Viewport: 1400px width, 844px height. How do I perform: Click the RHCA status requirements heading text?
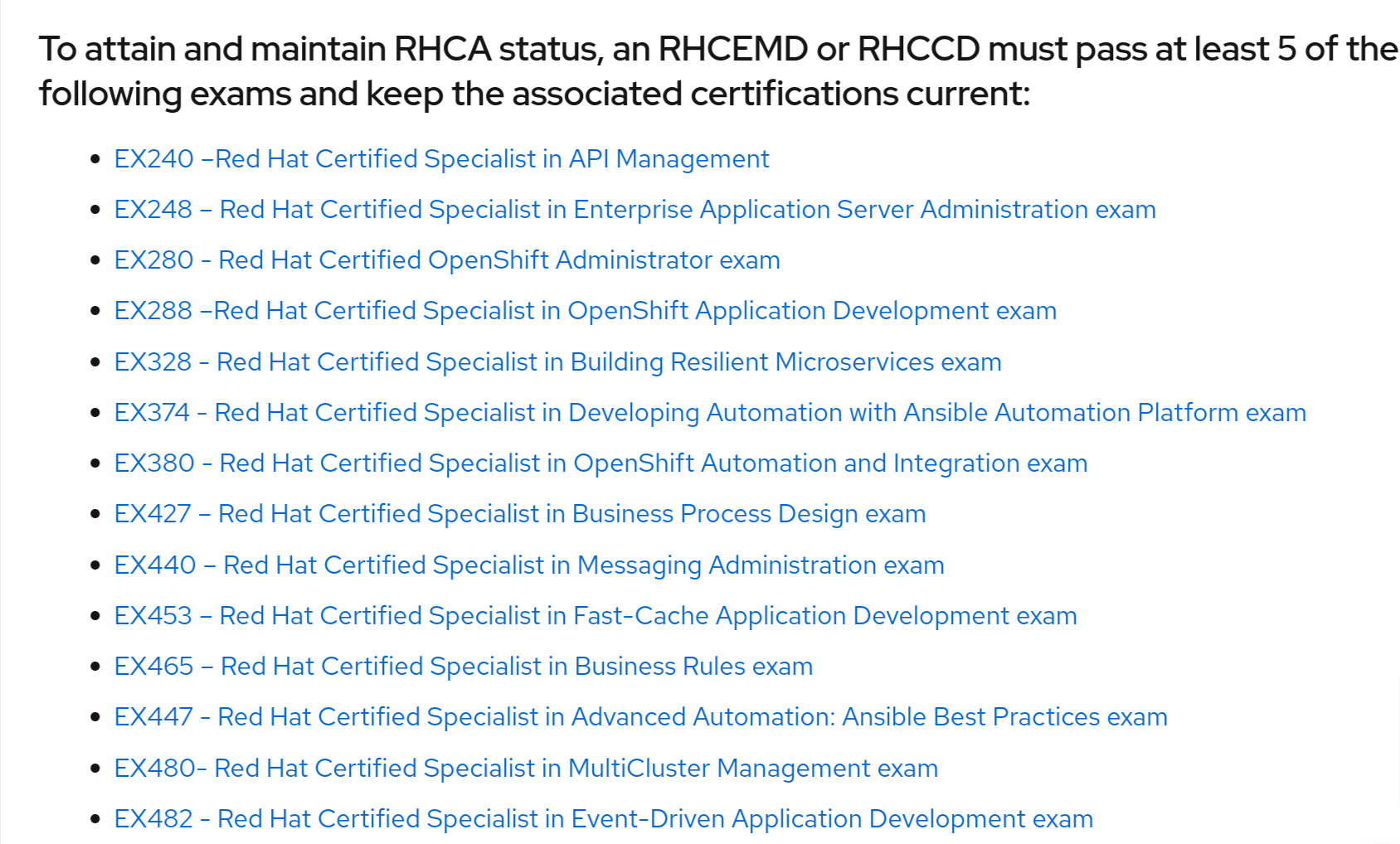coord(718,71)
